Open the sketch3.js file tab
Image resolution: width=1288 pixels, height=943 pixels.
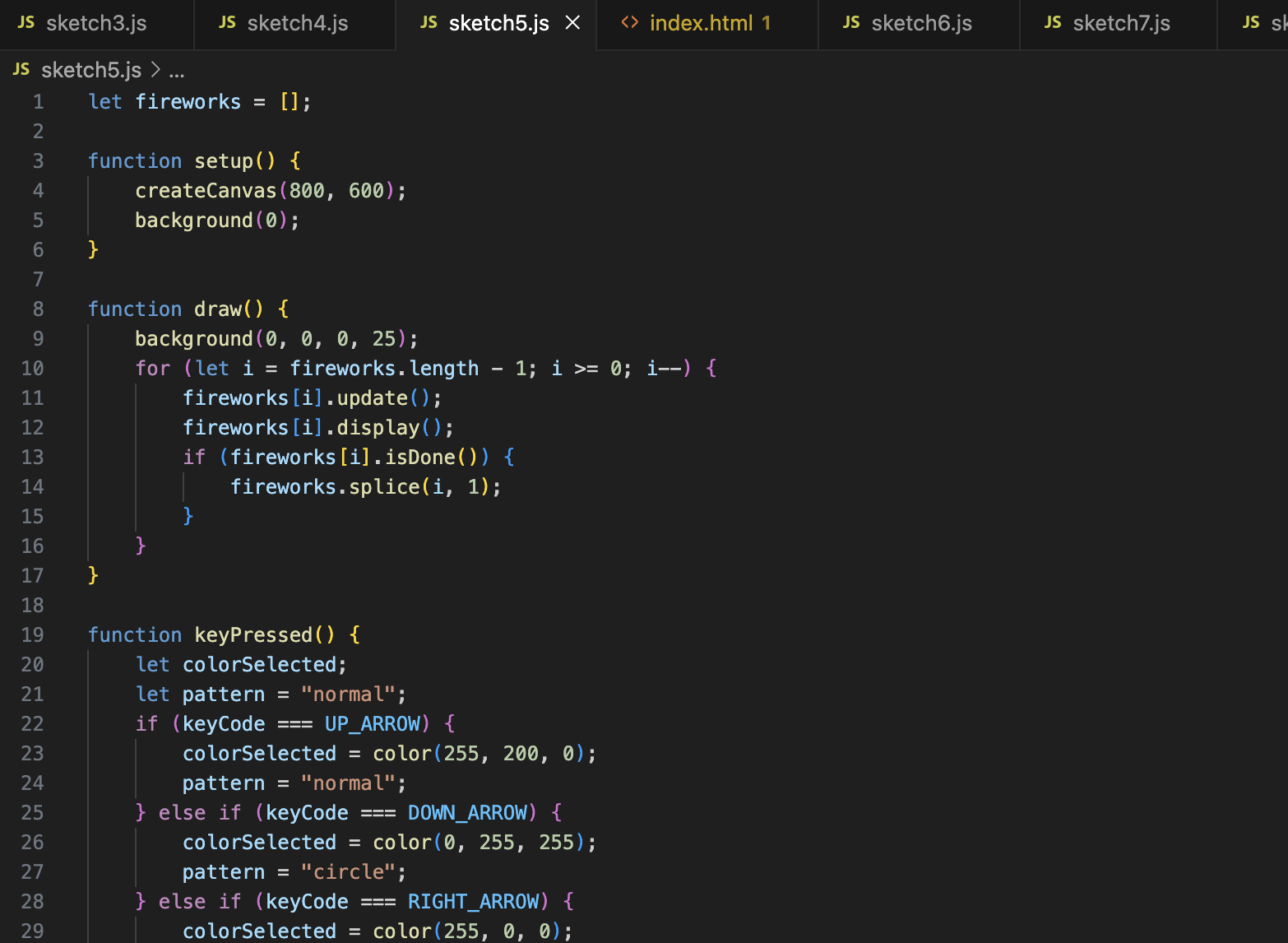pyautogui.click(x=96, y=22)
